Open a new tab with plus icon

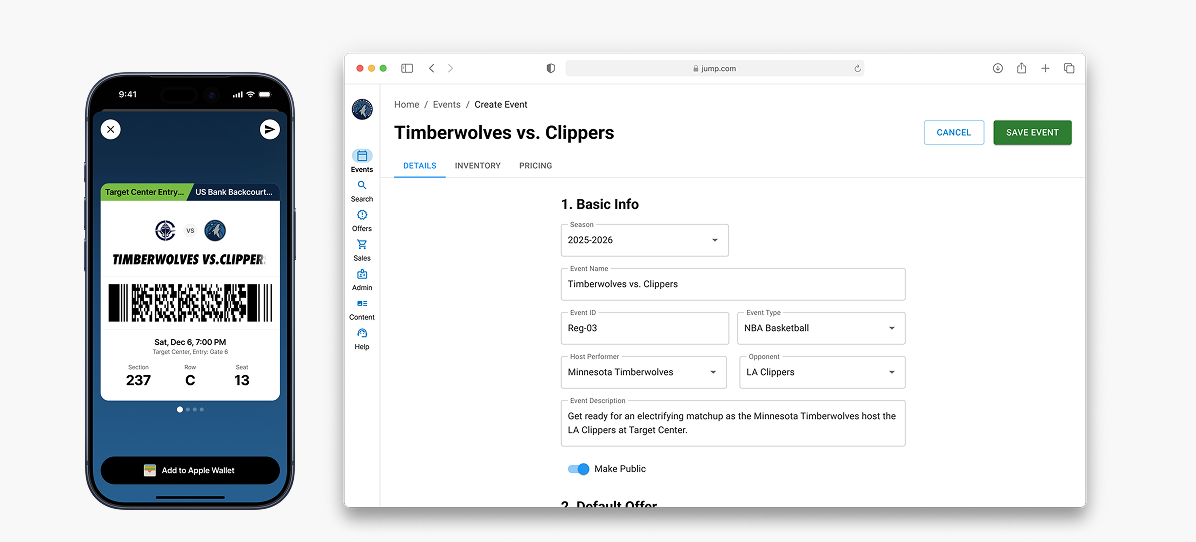click(1046, 68)
